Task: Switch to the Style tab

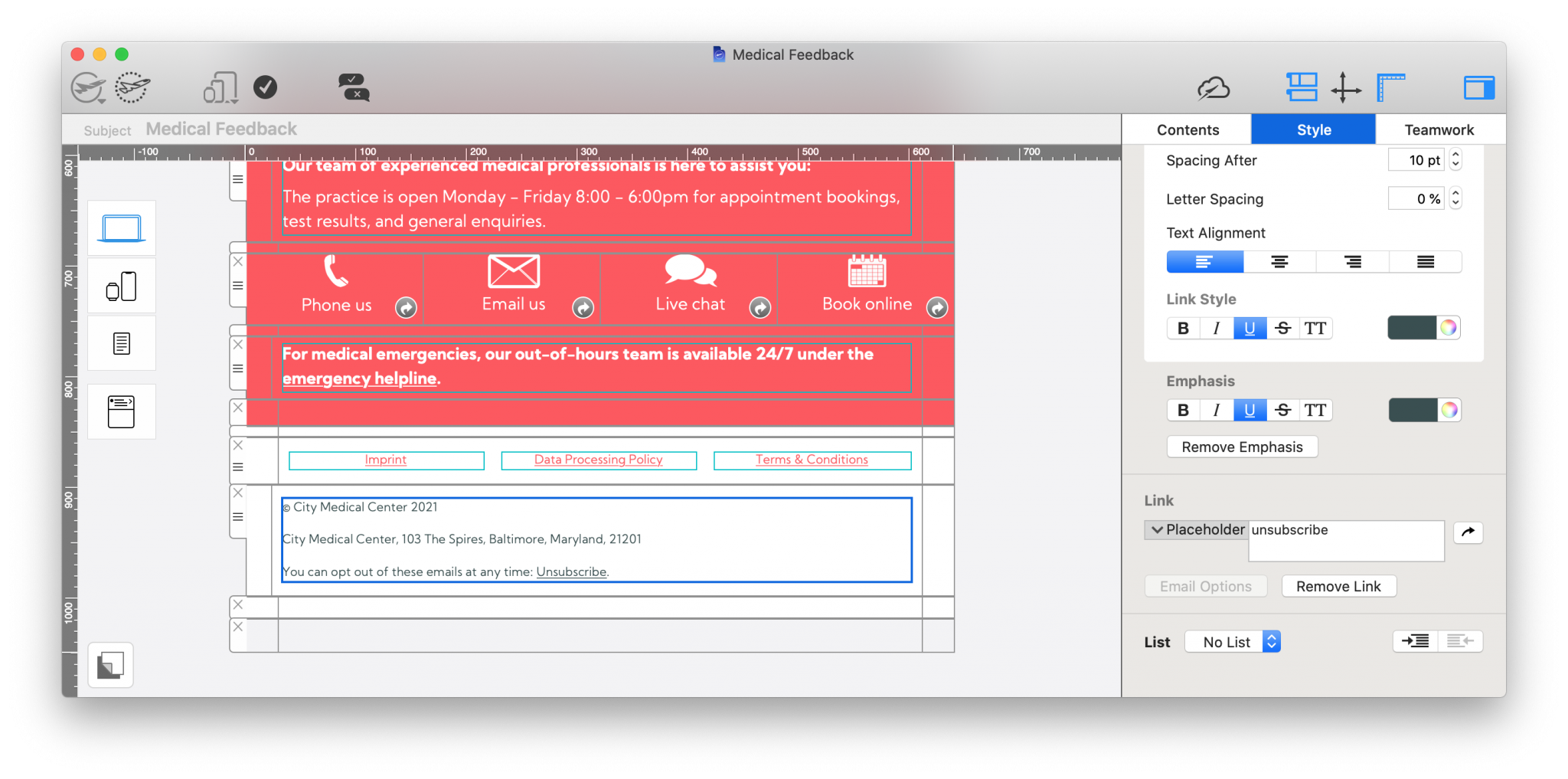Action: 1314,129
